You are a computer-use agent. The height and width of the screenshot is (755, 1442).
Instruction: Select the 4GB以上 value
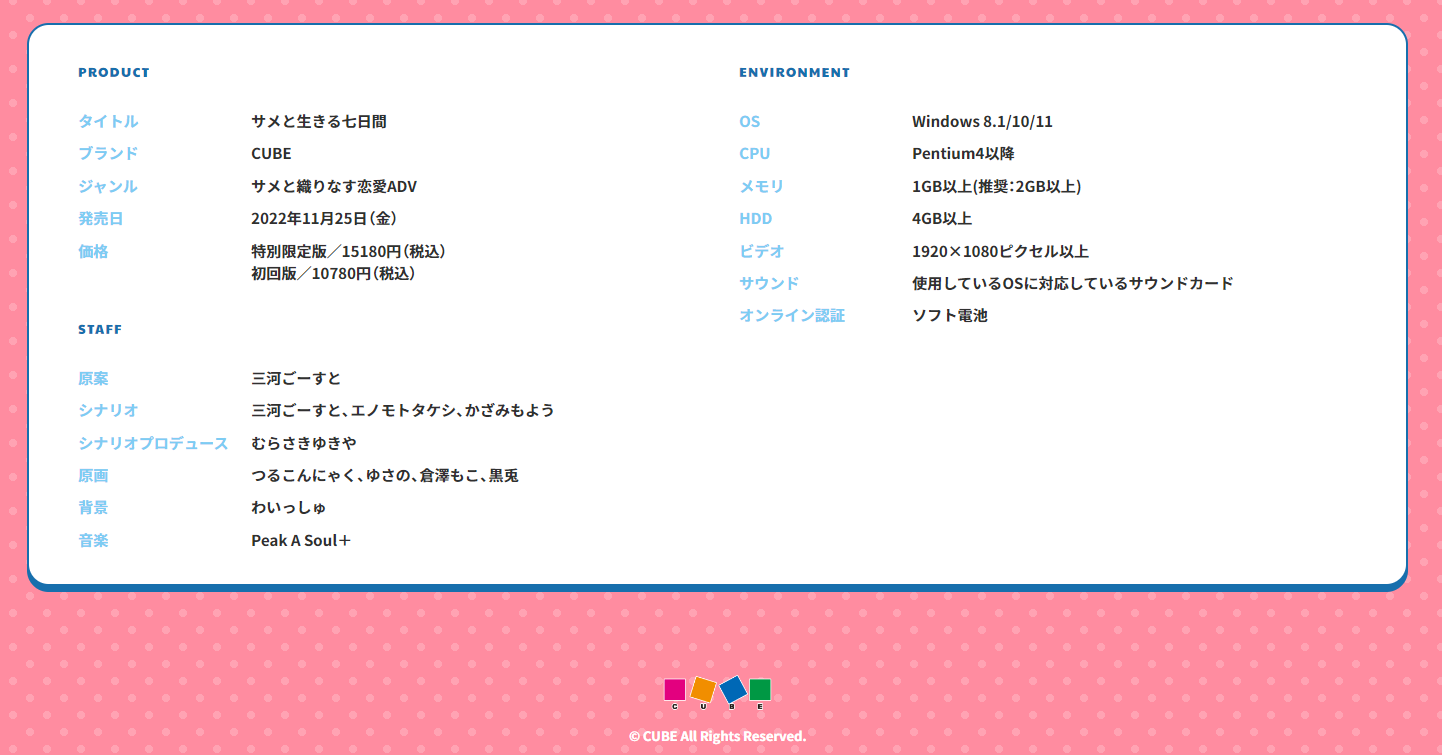(942, 218)
